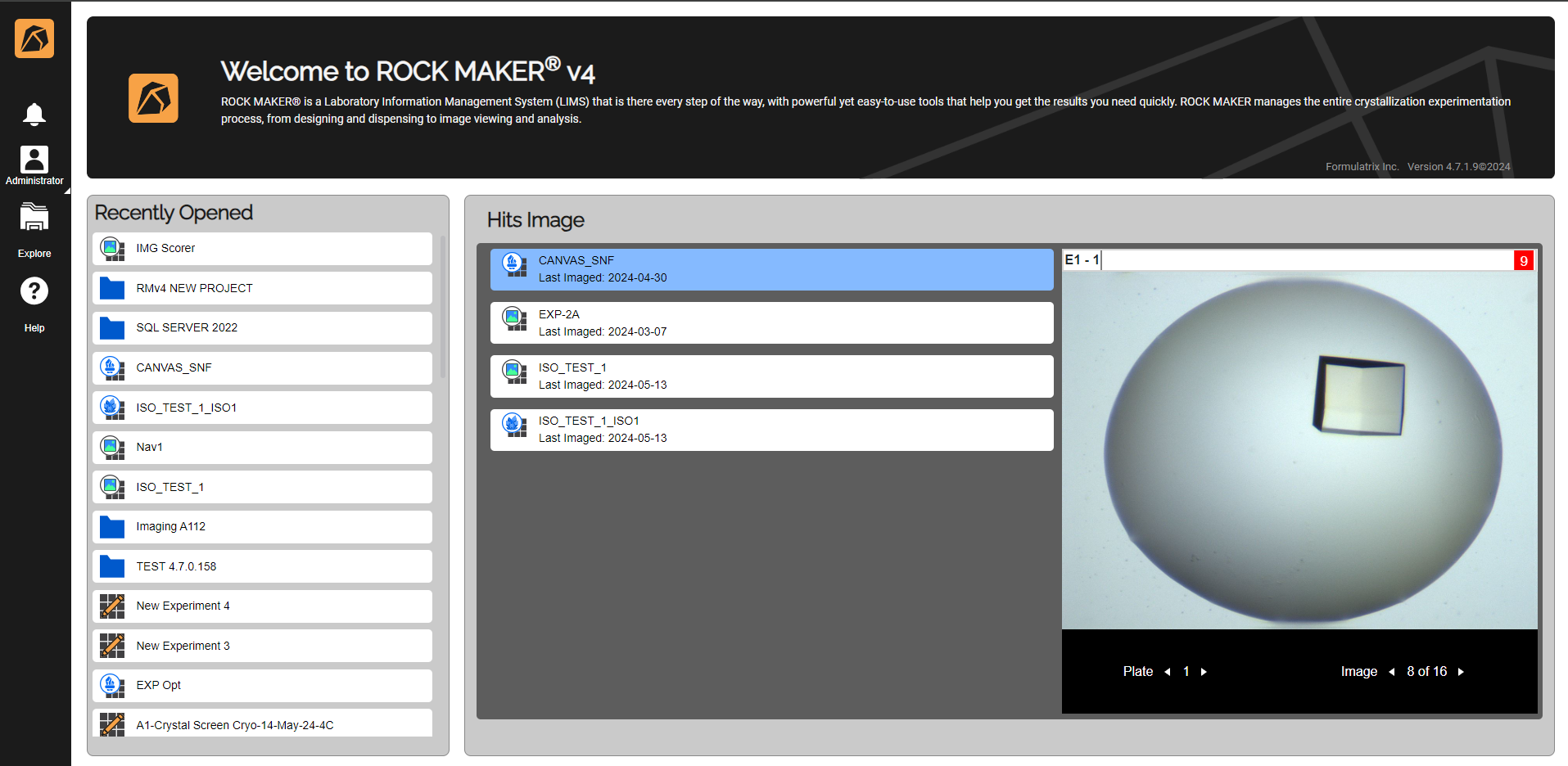
Task: Open RMv4 NEW PROJECT entry
Action: tap(262, 288)
